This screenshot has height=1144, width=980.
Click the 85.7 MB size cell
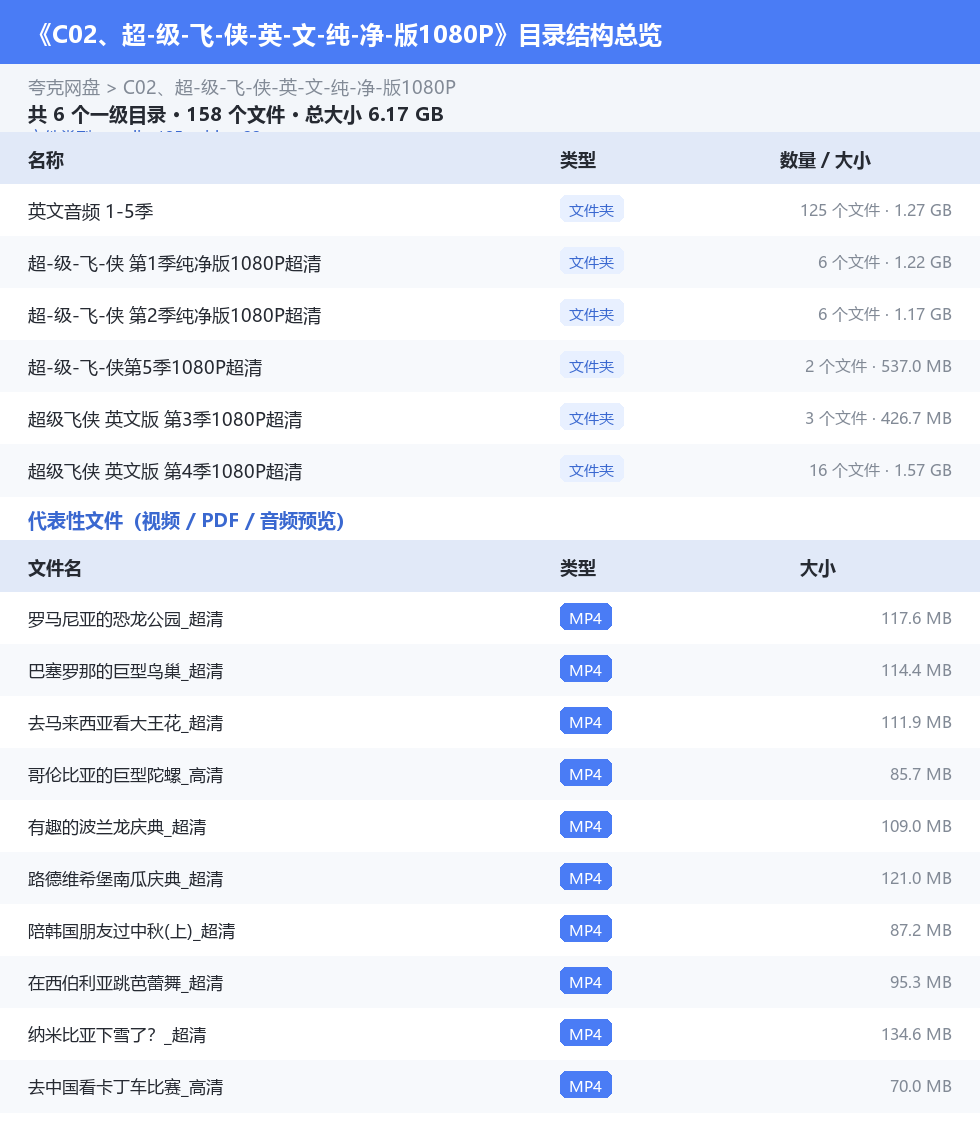[x=920, y=774]
